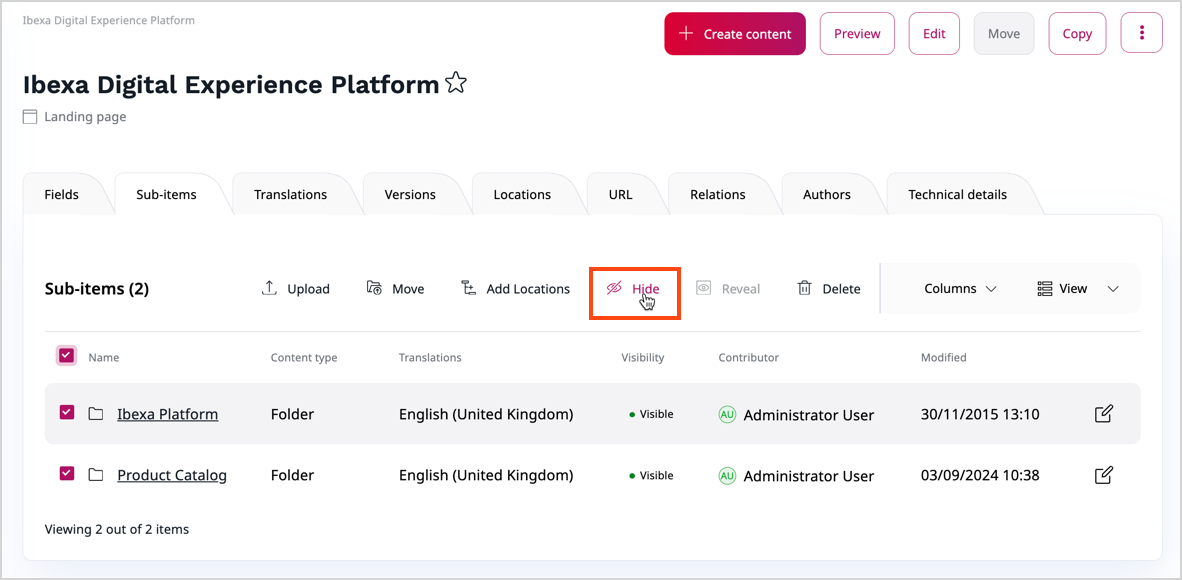Delete selected items with trash icon
The height and width of the screenshot is (580, 1182).
pos(804,288)
